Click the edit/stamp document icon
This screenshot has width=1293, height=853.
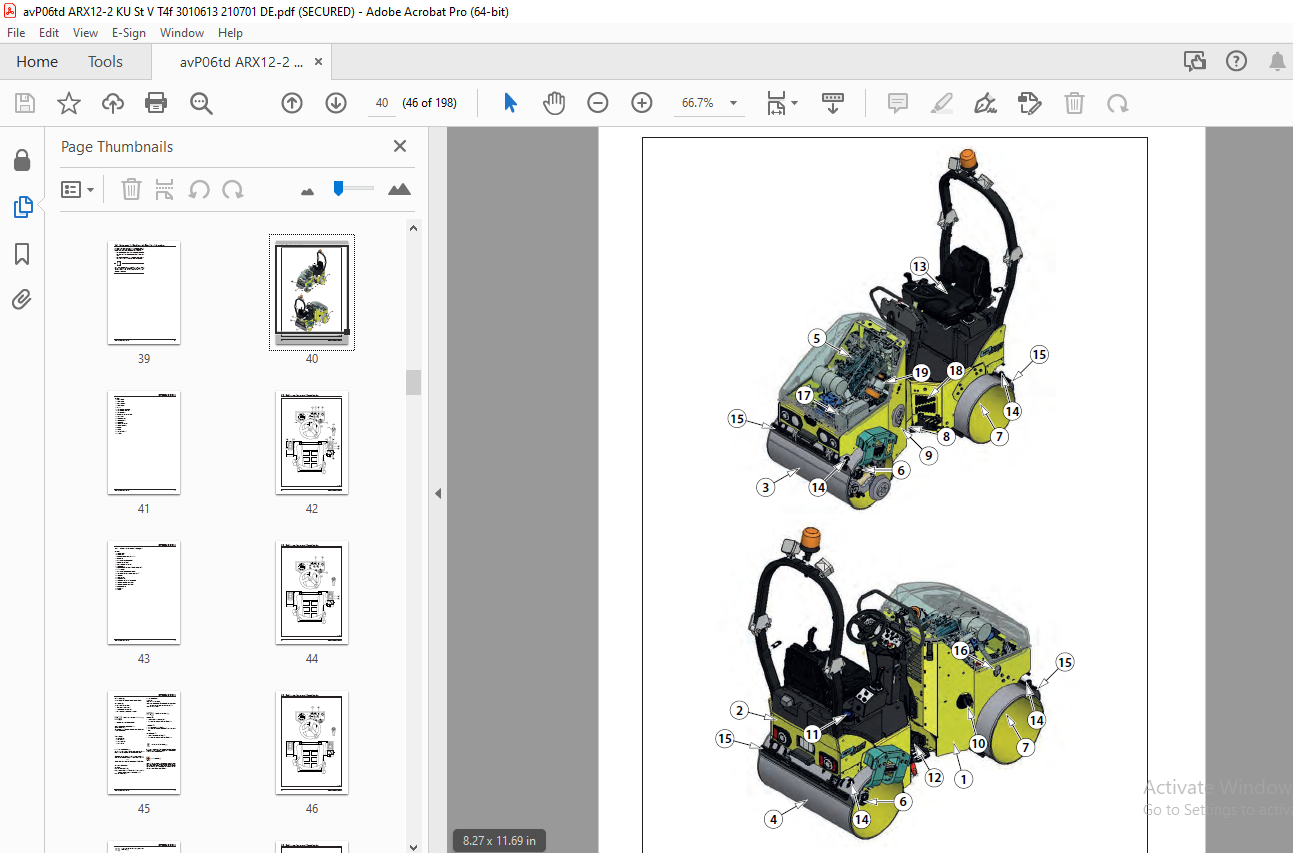[1030, 103]
